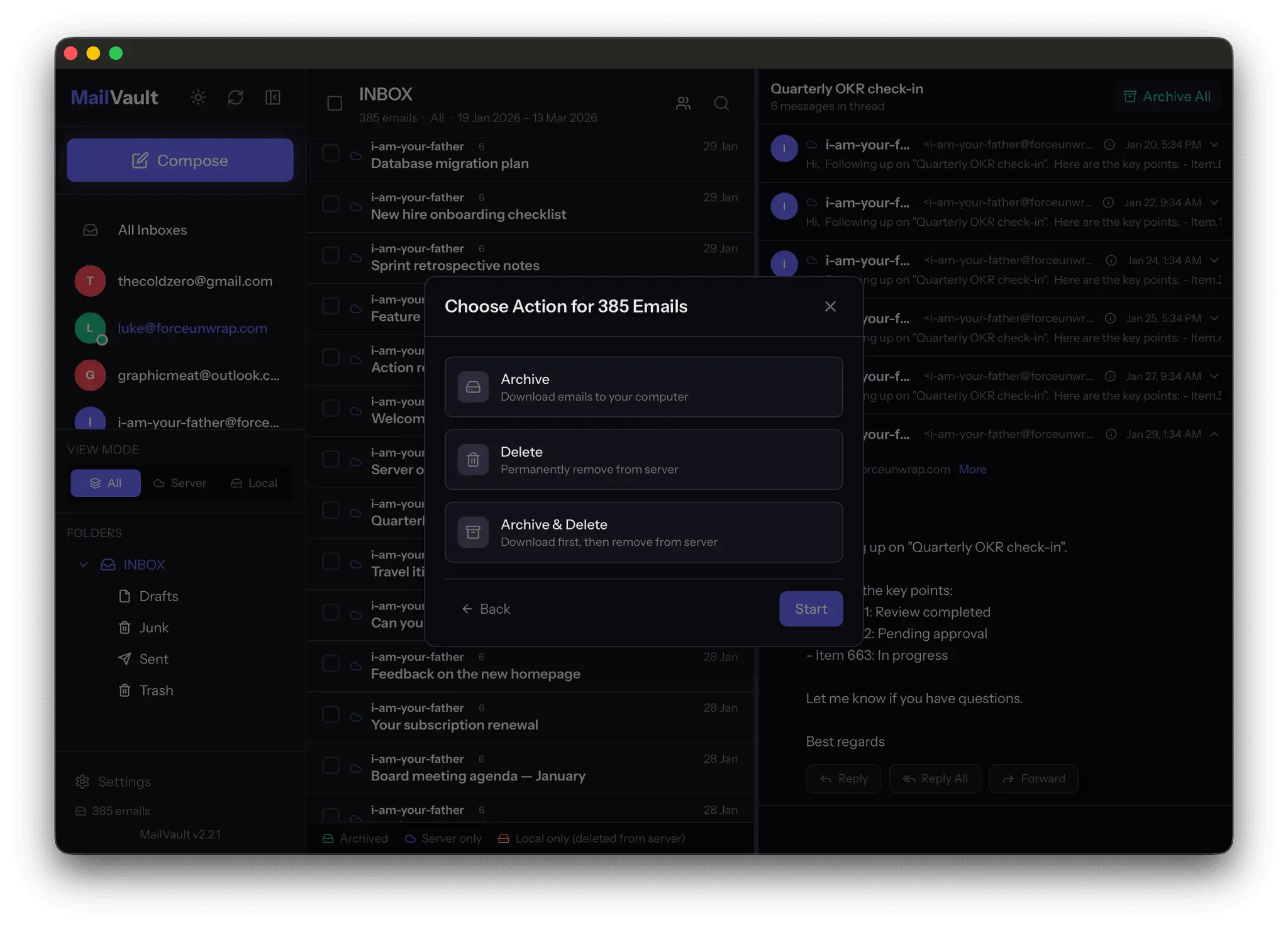This screenshot has height=927, width=1288.
Task: Click the Start button
Action: point(811,609)
